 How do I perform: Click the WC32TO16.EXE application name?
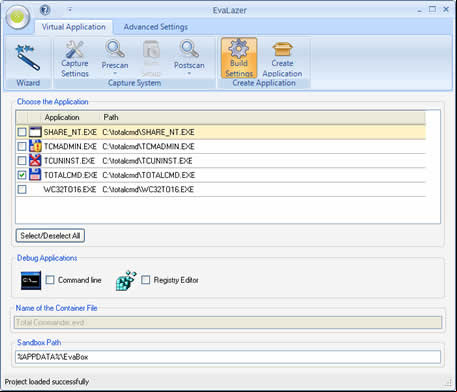click(x=70, y=190)
